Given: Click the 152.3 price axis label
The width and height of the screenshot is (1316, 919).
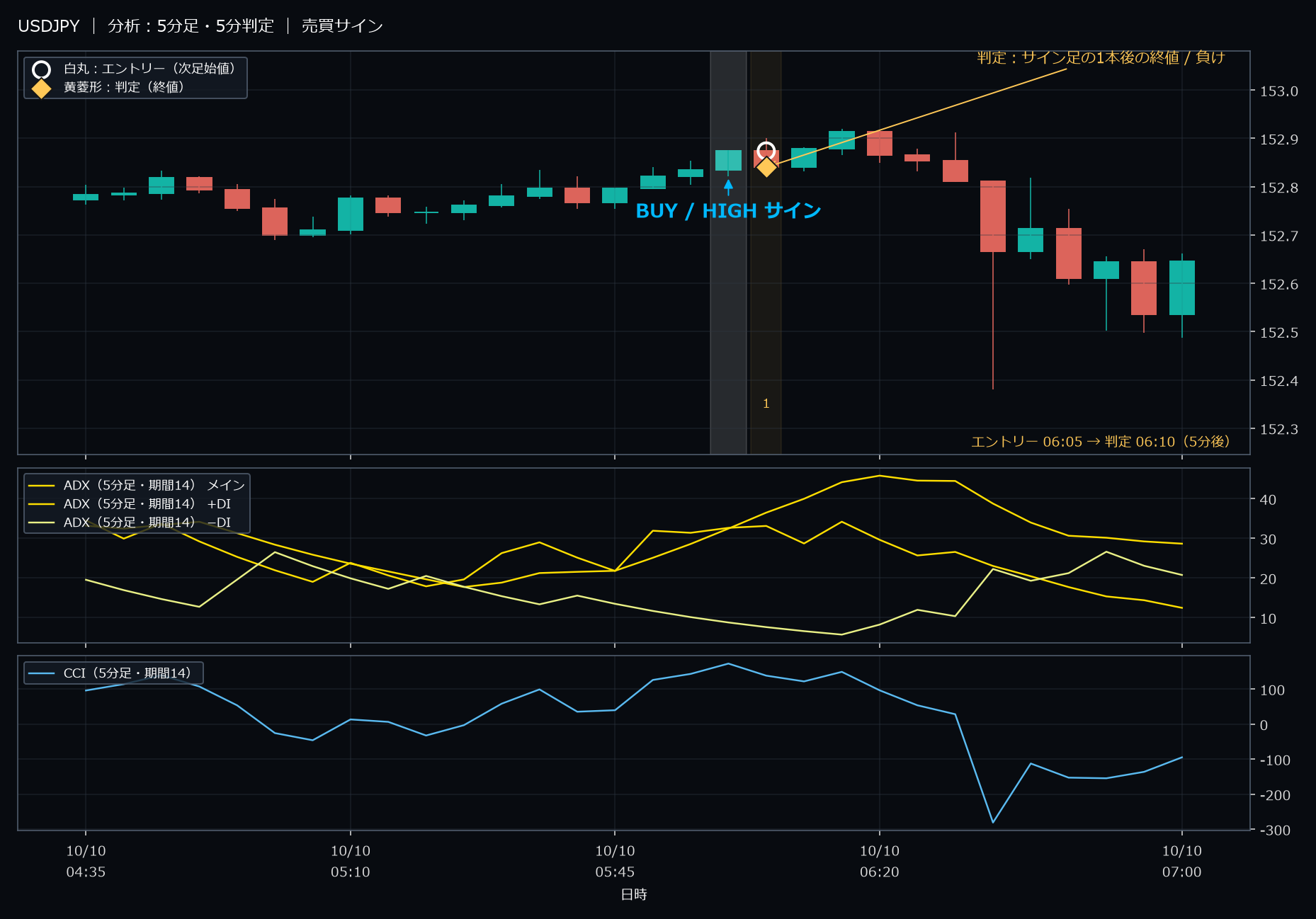Looking at the screenshot, I should click(1279, 429).
